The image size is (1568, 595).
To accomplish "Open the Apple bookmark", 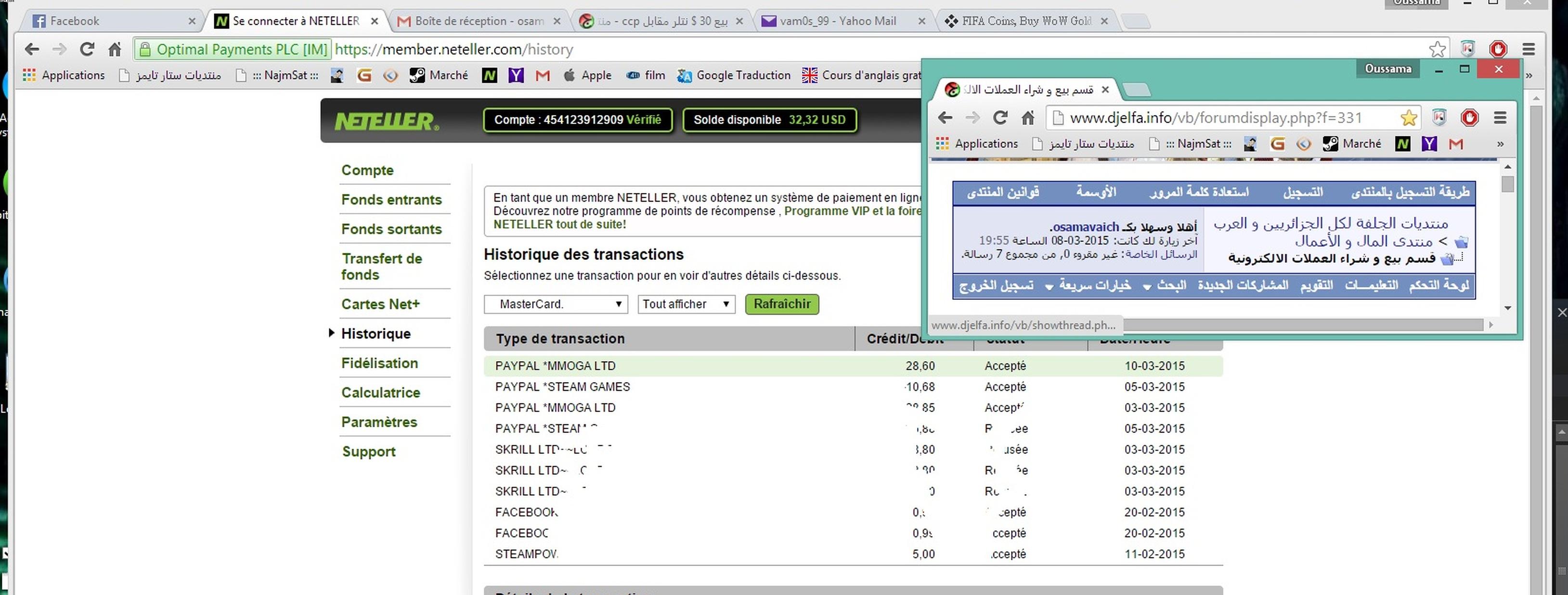I will point(587,75).
